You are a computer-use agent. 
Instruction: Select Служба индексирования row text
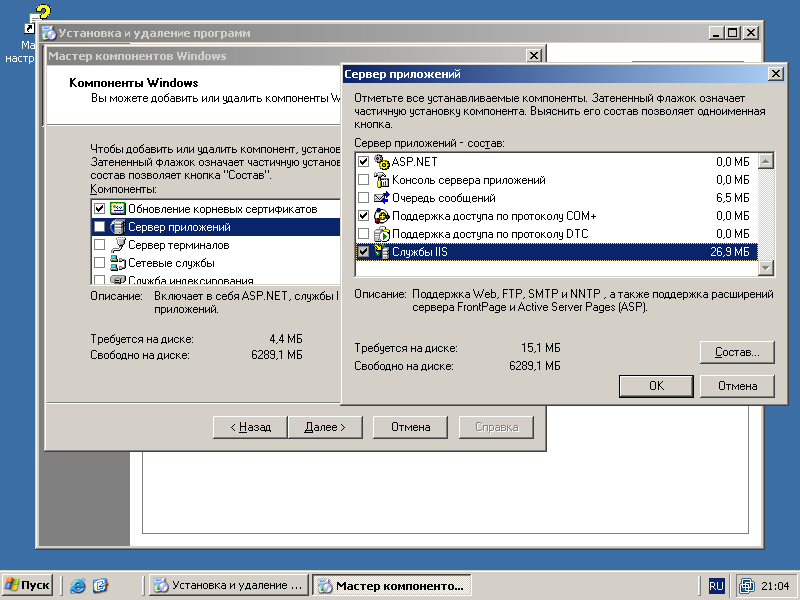191,281
